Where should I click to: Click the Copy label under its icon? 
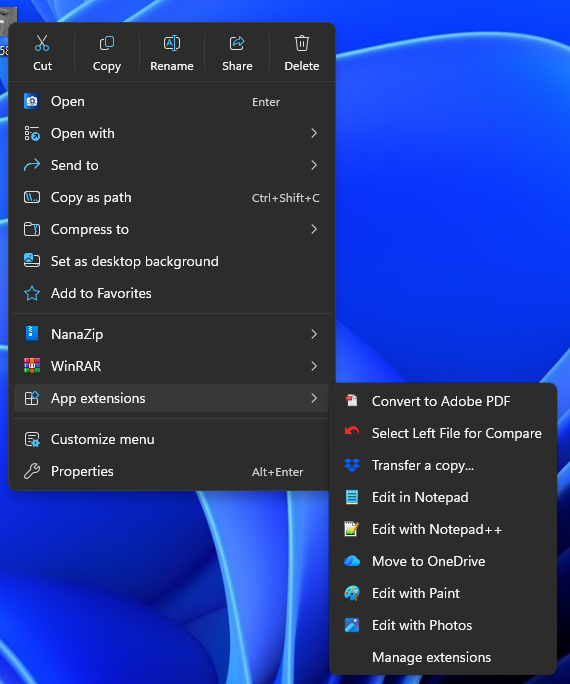[107, 66]
